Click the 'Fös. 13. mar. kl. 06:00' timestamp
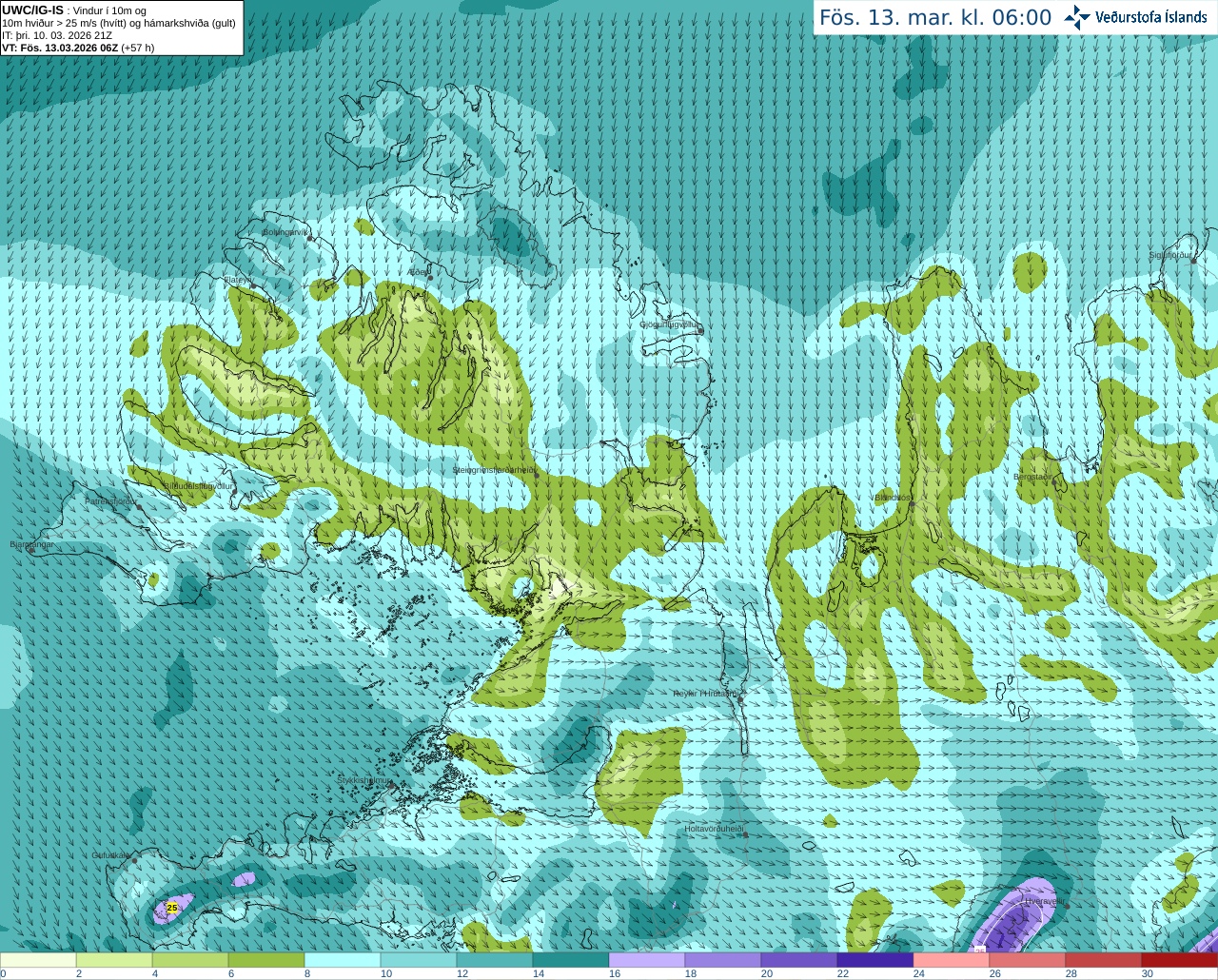 click(935, 18)
